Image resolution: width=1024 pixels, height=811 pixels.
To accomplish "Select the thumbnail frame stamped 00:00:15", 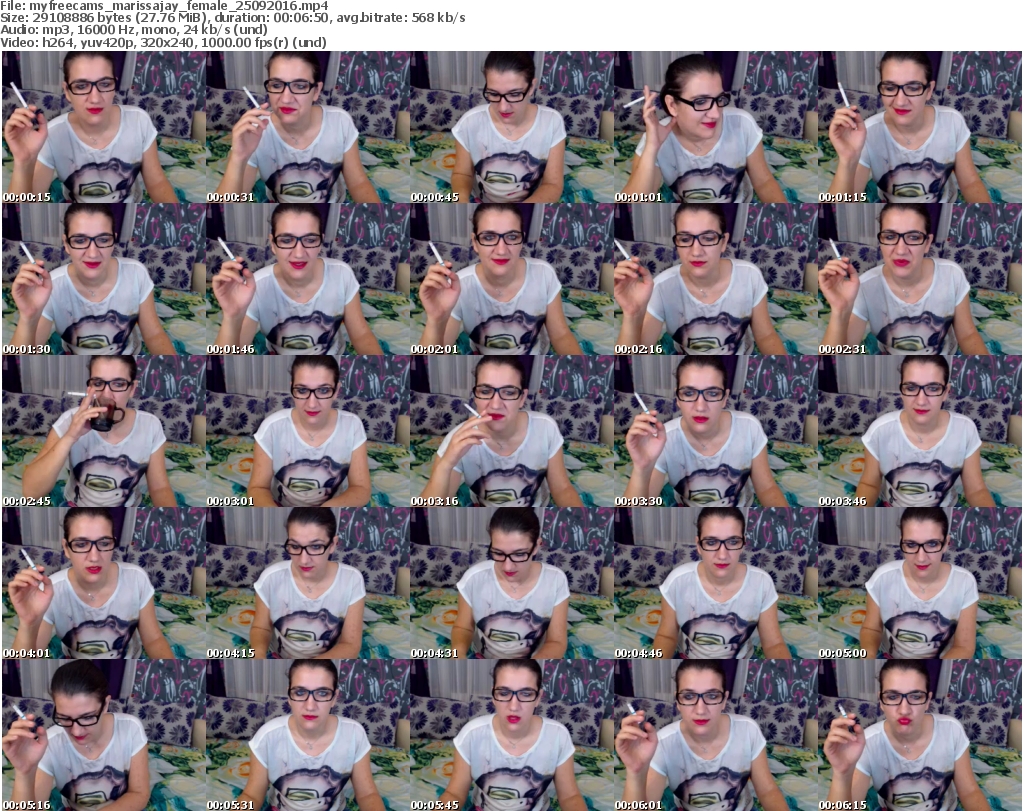I will pyautogui.click(x=104, y=127).
